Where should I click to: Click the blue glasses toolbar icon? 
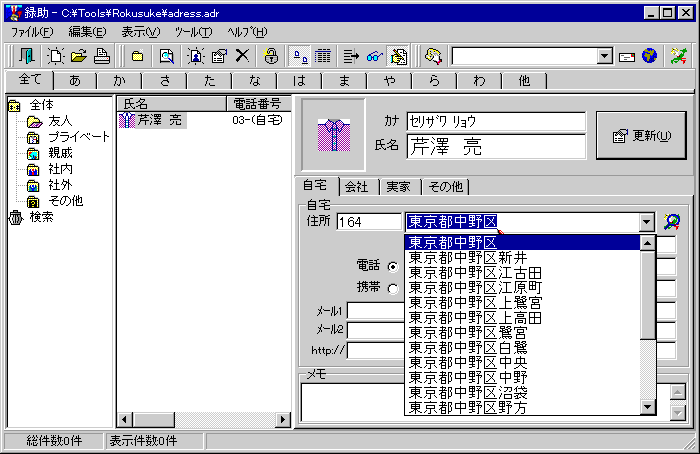(x=374, y=56)
